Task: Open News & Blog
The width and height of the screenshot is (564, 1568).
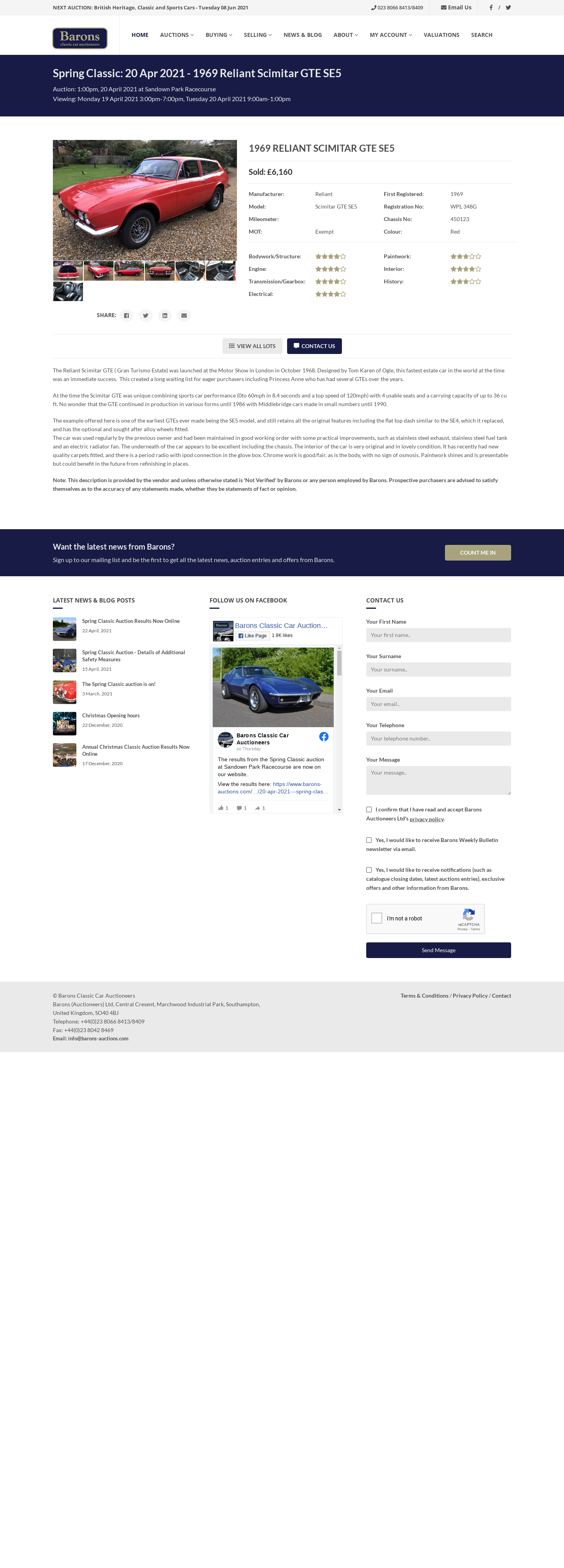Action: click(x=302, y=35)
